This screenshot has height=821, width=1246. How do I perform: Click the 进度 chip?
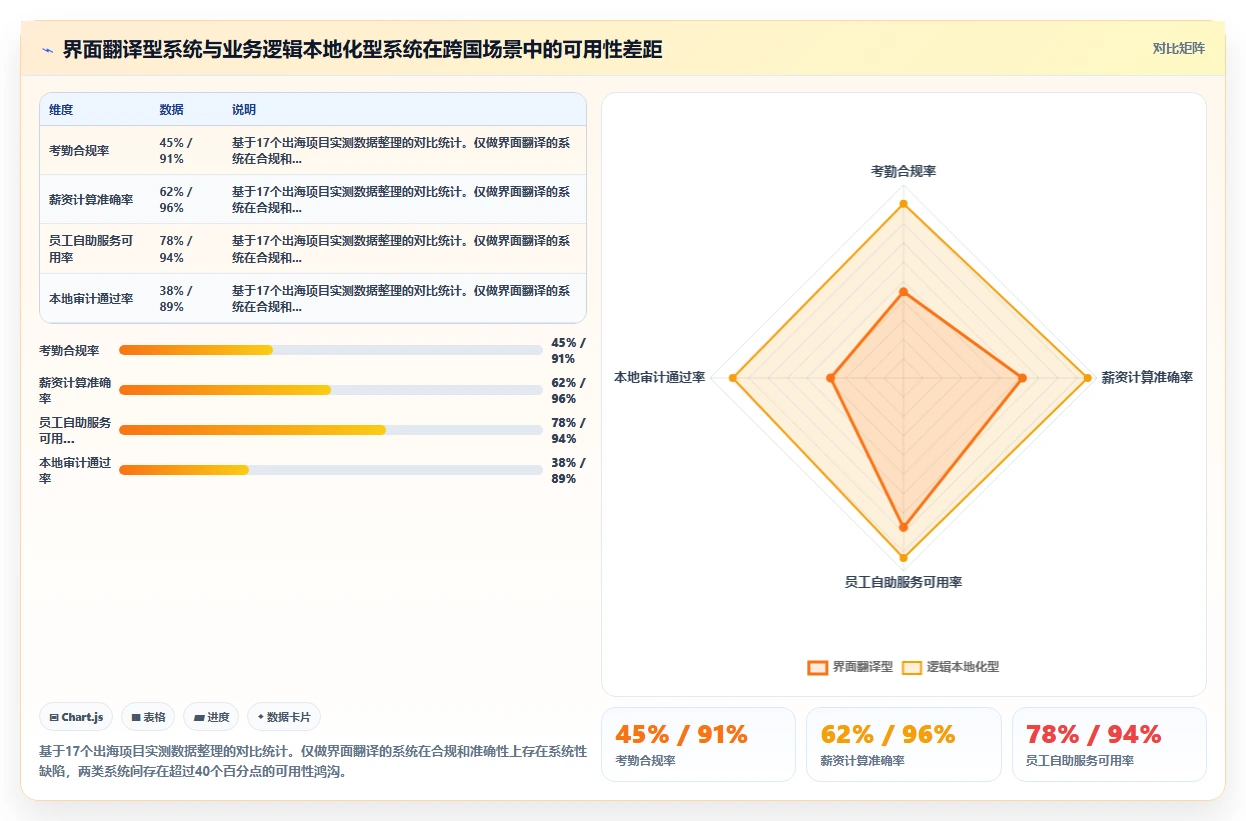(211, 717)
